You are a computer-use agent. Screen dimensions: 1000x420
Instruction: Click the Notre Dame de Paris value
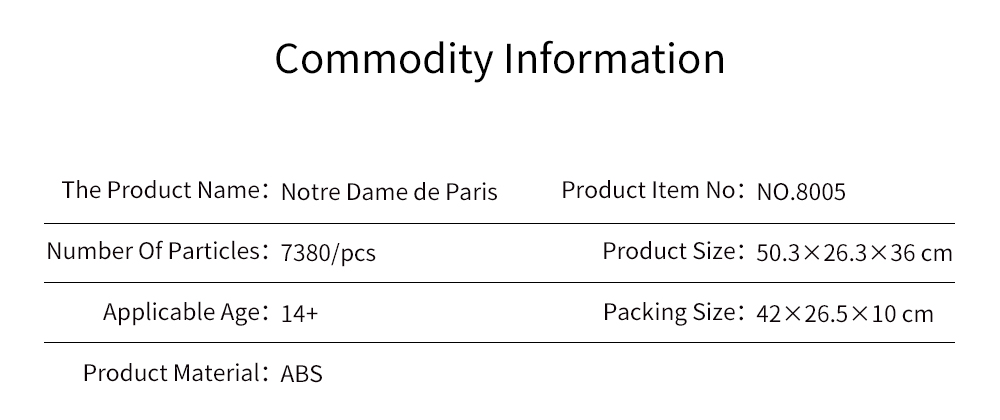389,192
